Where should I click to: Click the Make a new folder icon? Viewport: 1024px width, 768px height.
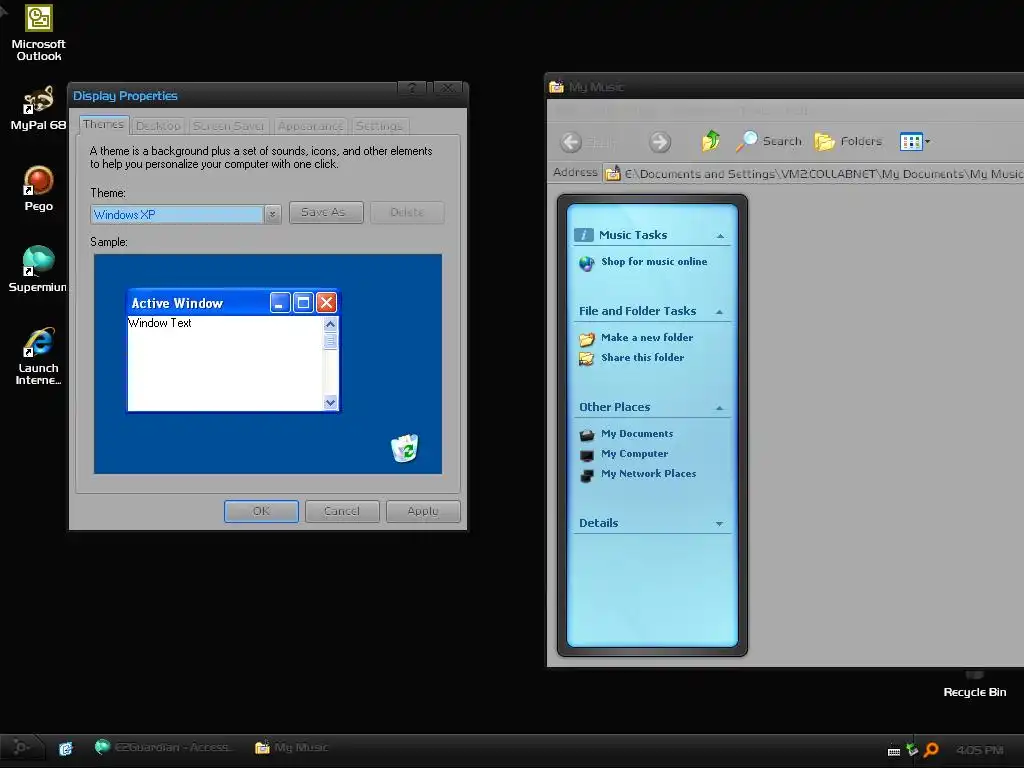[586, 338]
